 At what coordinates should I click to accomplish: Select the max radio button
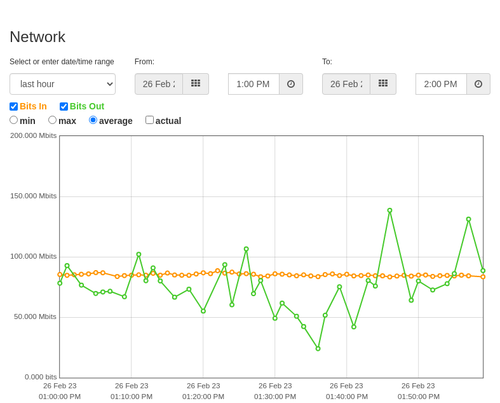point(52,120)
